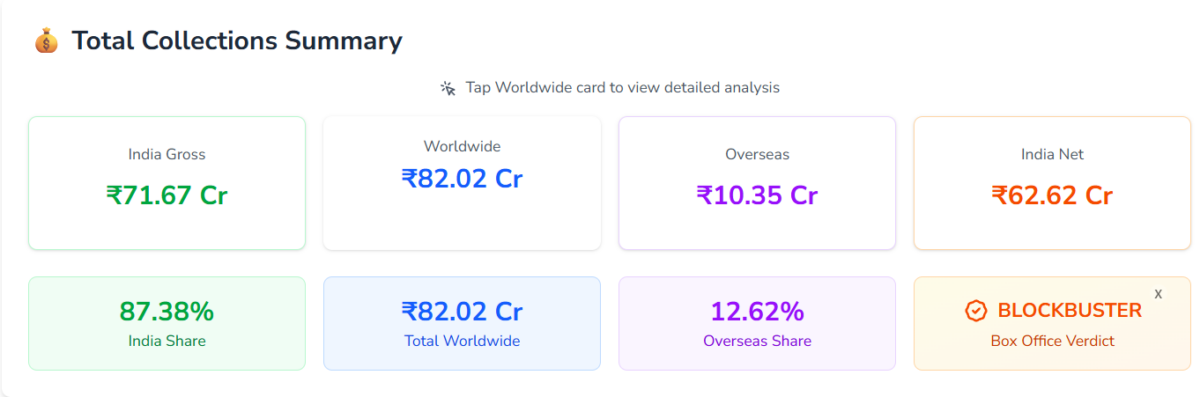Click the Box Office Verdict label

coord(1052,341)
